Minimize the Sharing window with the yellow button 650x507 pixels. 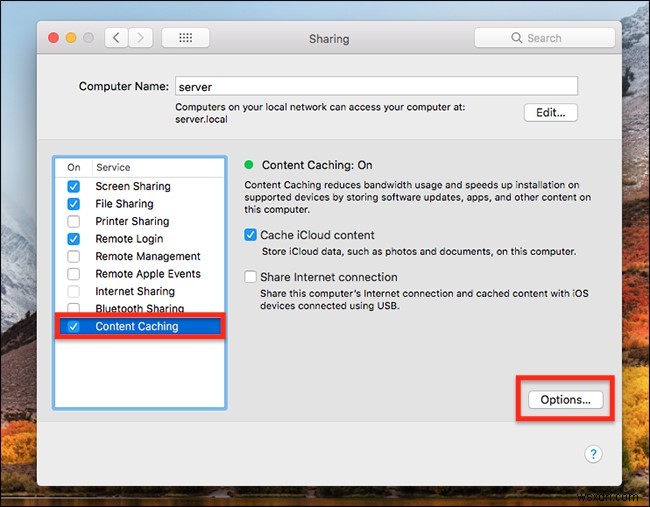71,38
